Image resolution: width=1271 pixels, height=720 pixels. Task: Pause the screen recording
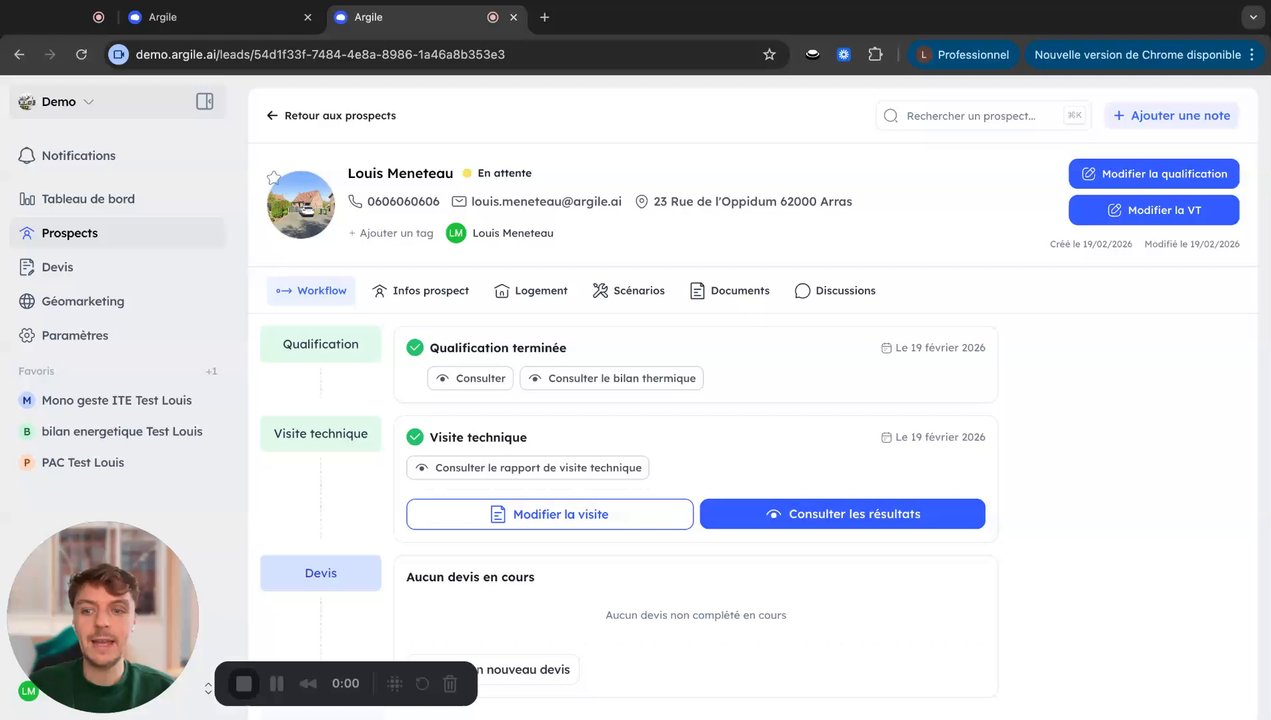tap(277, 684)
